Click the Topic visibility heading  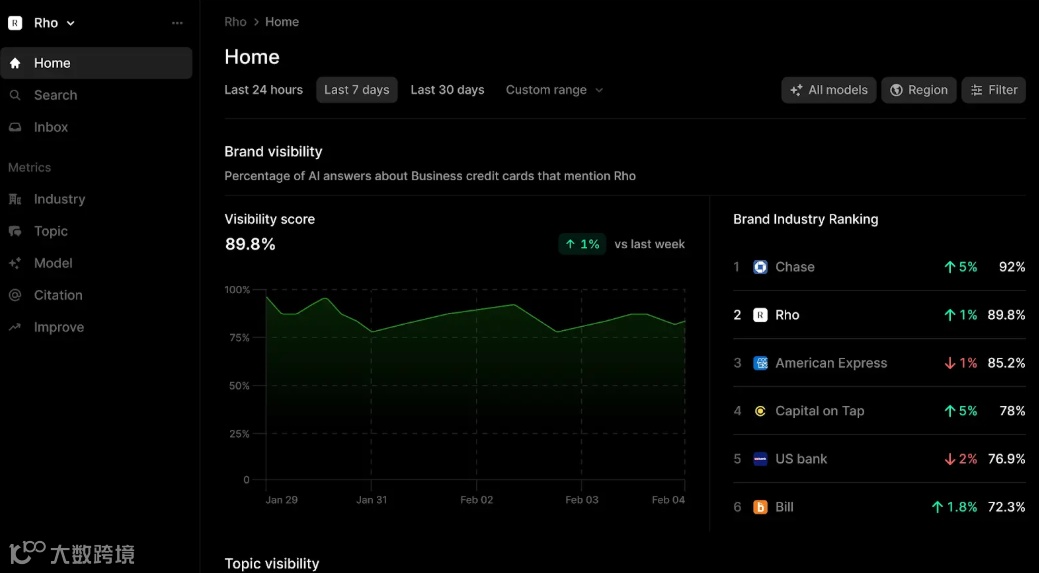click(x=272, y=564)
